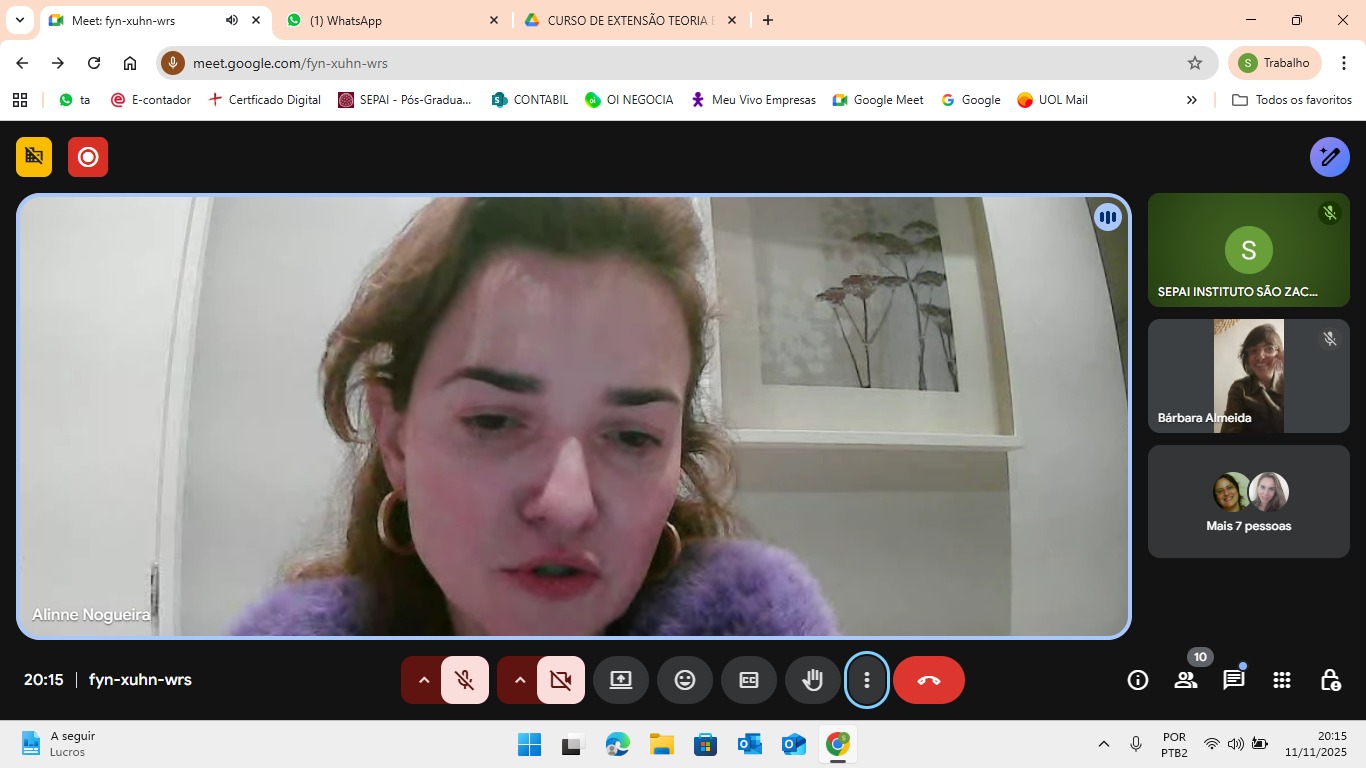The width and height of the screenshot is (1366, 768).
Task: Toggle the microphone mute button
Action: pos(465,680)
